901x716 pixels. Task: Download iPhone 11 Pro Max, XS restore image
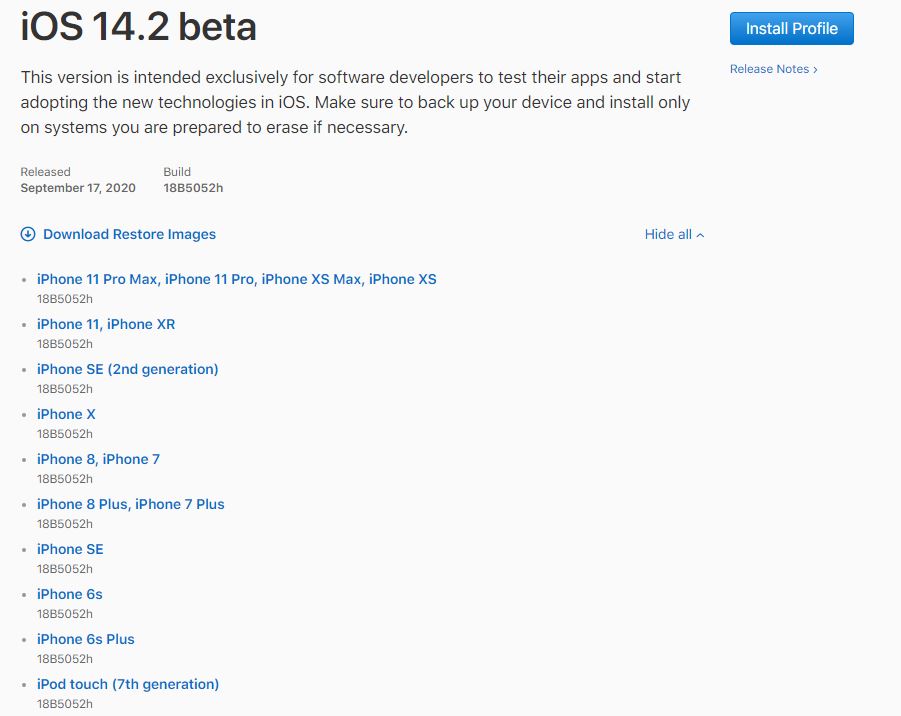tap(236, 279)
